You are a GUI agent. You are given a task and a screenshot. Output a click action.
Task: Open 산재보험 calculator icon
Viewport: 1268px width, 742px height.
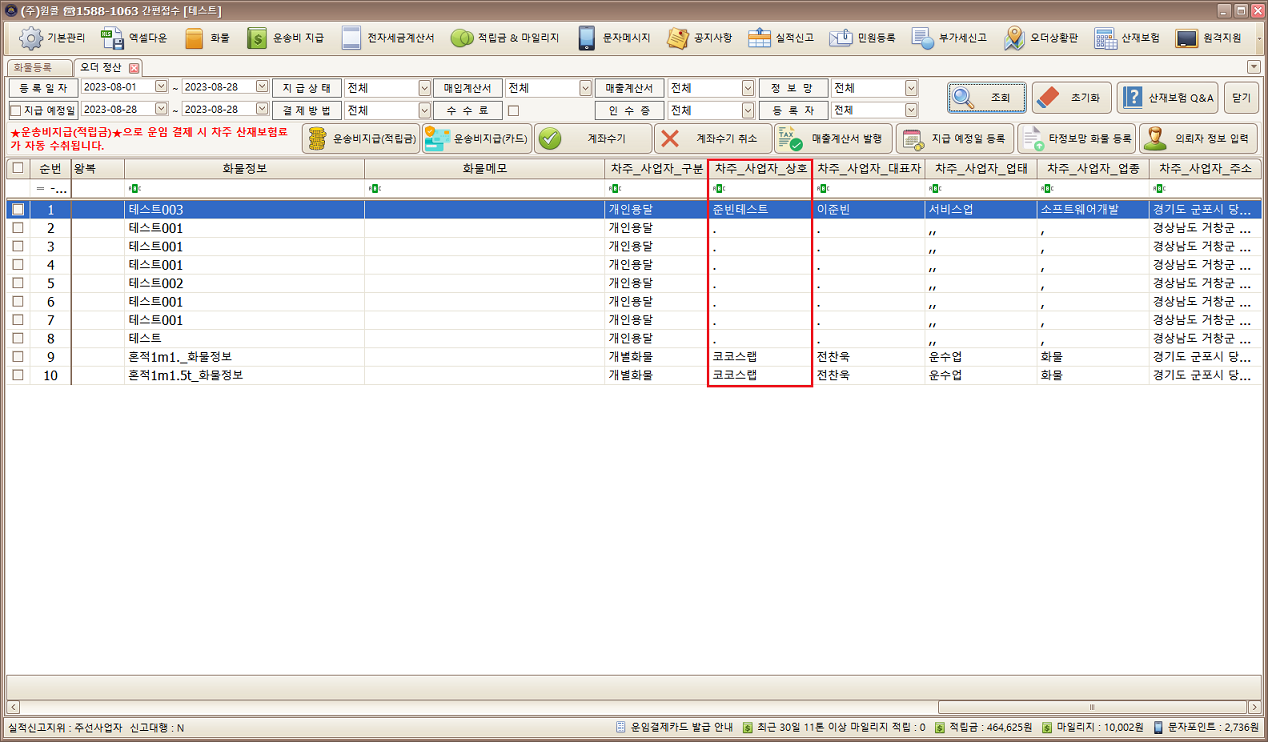(x=1105, y=38)
